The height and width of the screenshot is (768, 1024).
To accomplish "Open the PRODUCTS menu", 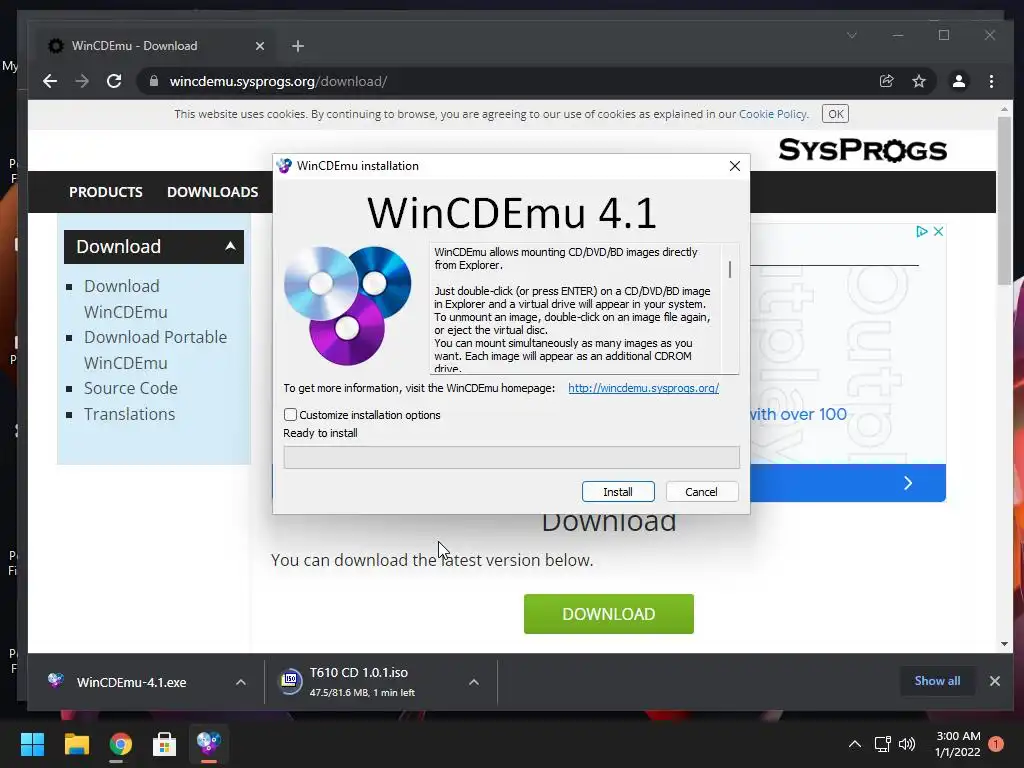I will [x=106, y=192].
